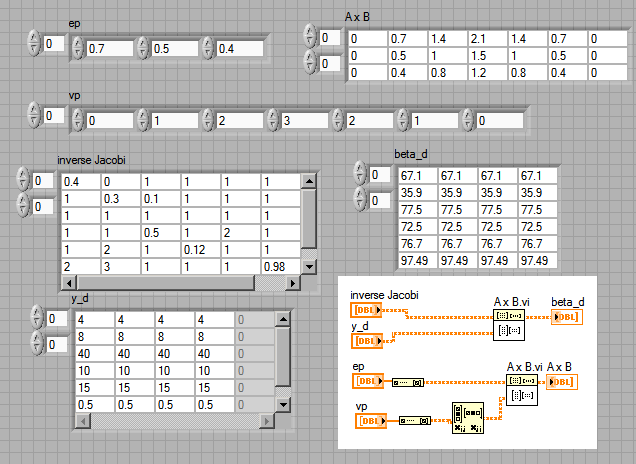Click the stepper next to vp value 3
The image size is (636, 464).
(x=273, y=120)
